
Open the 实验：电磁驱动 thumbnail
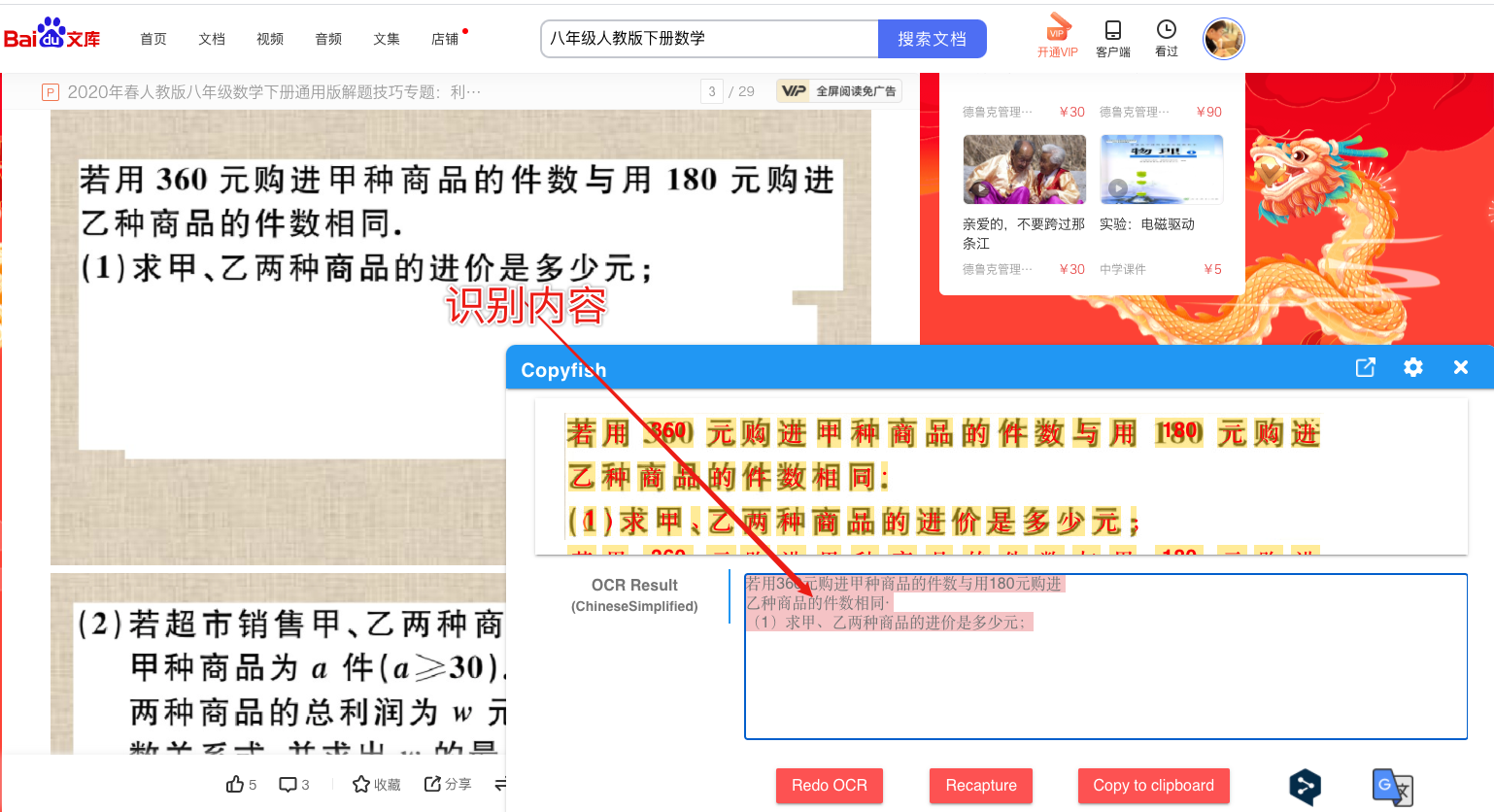coord(1162,169)
